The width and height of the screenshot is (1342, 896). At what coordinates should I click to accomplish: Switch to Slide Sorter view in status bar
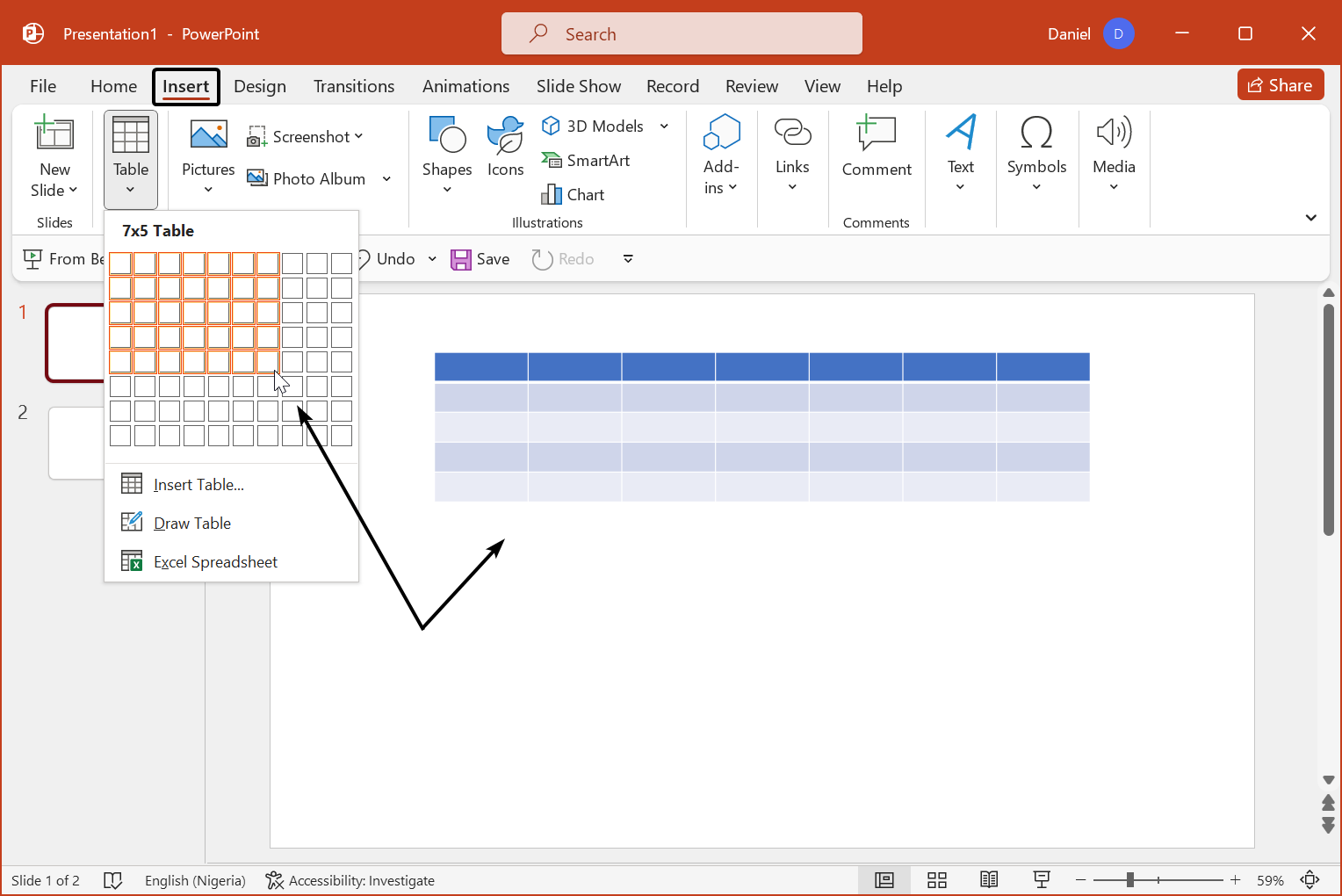coord(937,880)
